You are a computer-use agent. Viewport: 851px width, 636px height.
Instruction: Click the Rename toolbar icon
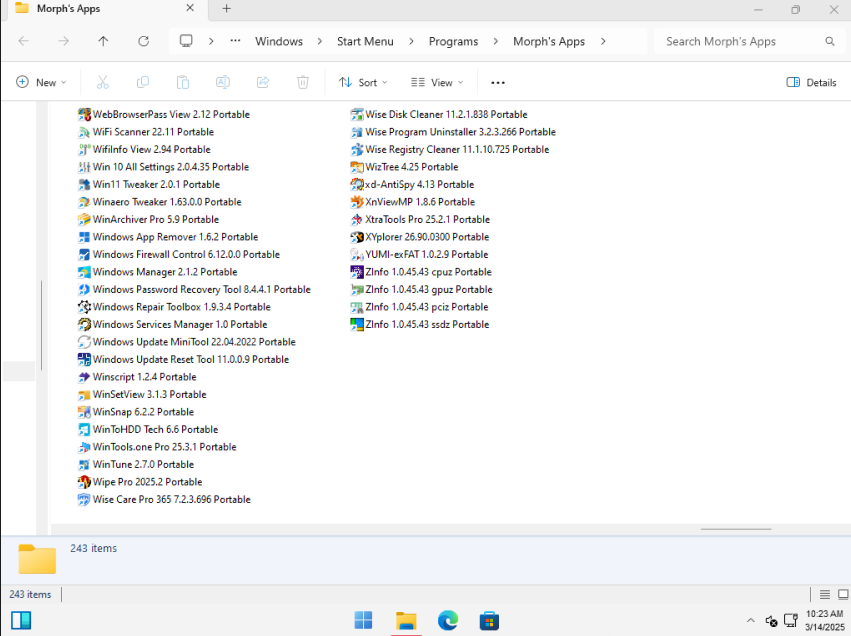[223, 82]
